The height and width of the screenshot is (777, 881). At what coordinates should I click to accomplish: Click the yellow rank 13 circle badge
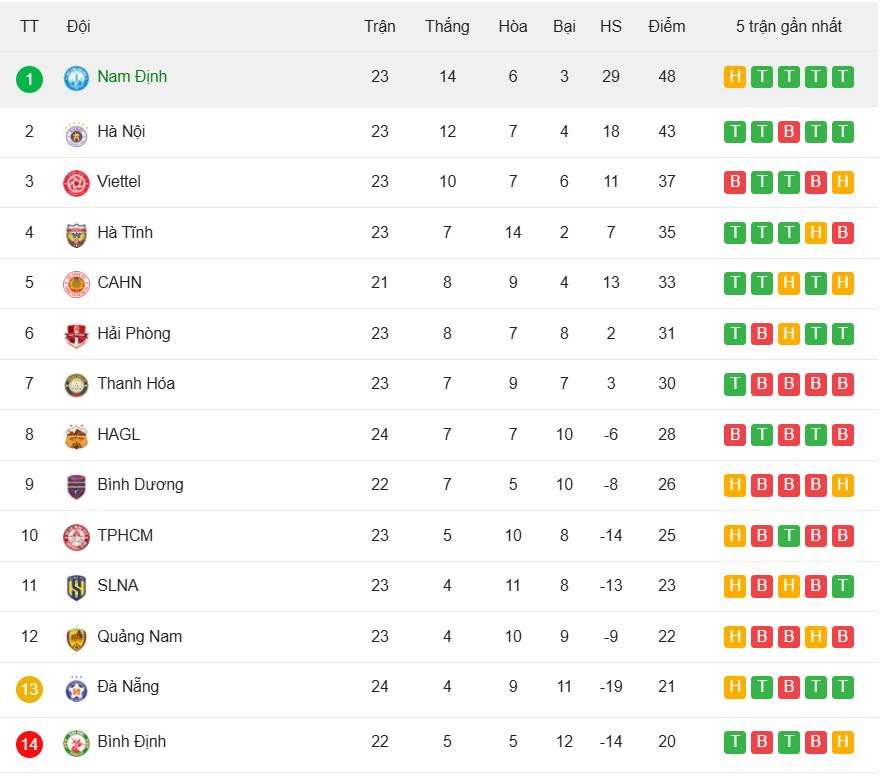coord(29,689)
